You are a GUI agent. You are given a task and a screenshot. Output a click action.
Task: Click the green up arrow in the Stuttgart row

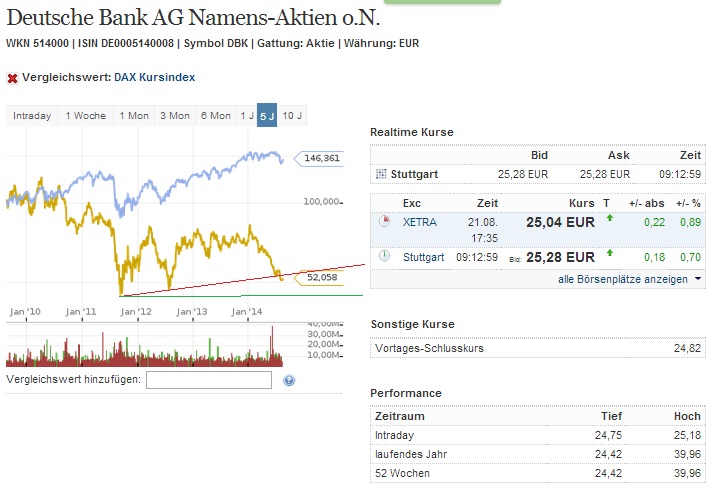click(x=609, y=255)
